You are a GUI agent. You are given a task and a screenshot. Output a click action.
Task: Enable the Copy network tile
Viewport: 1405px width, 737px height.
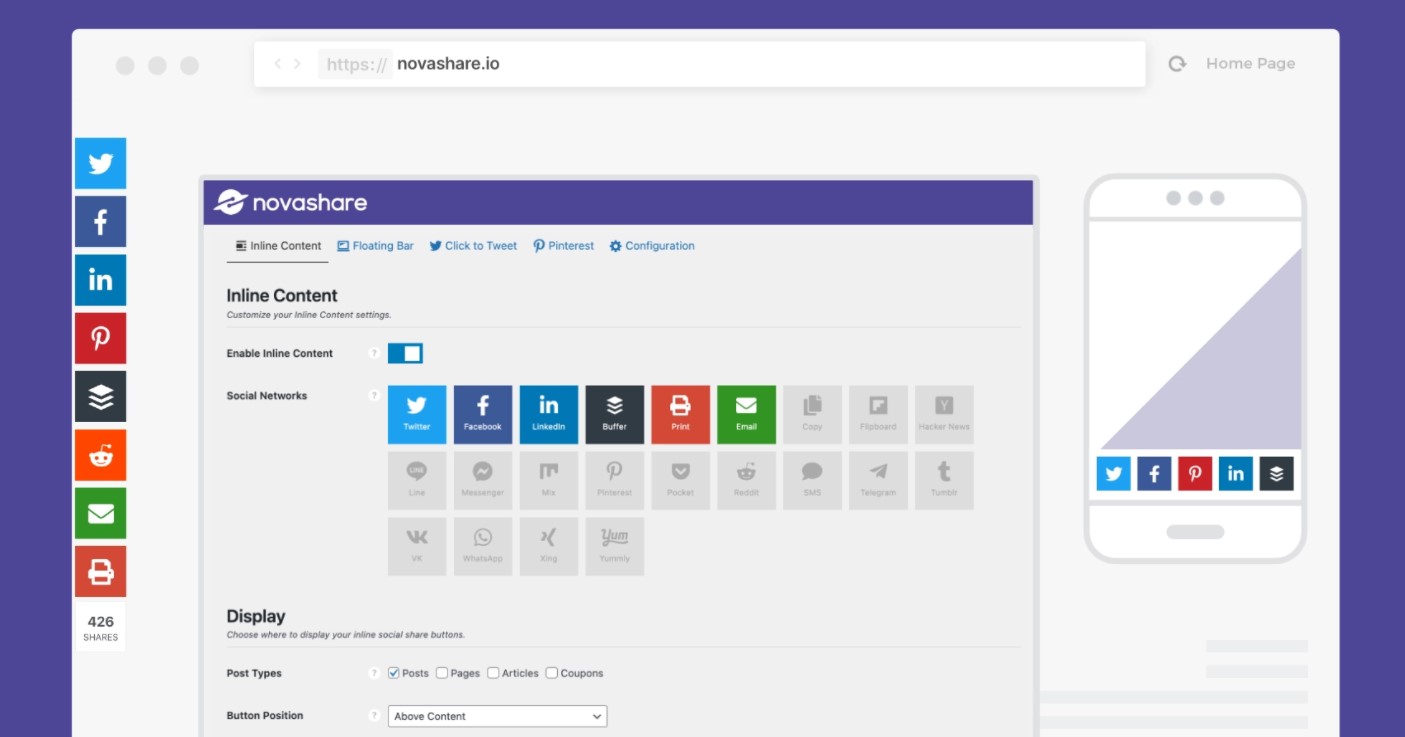point(812,414)
